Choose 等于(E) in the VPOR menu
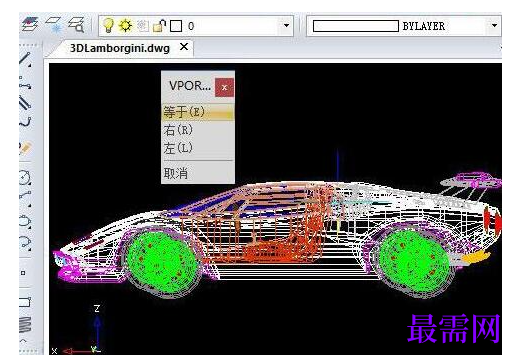This screenshot has width=519, height=360. click(198, 112)
